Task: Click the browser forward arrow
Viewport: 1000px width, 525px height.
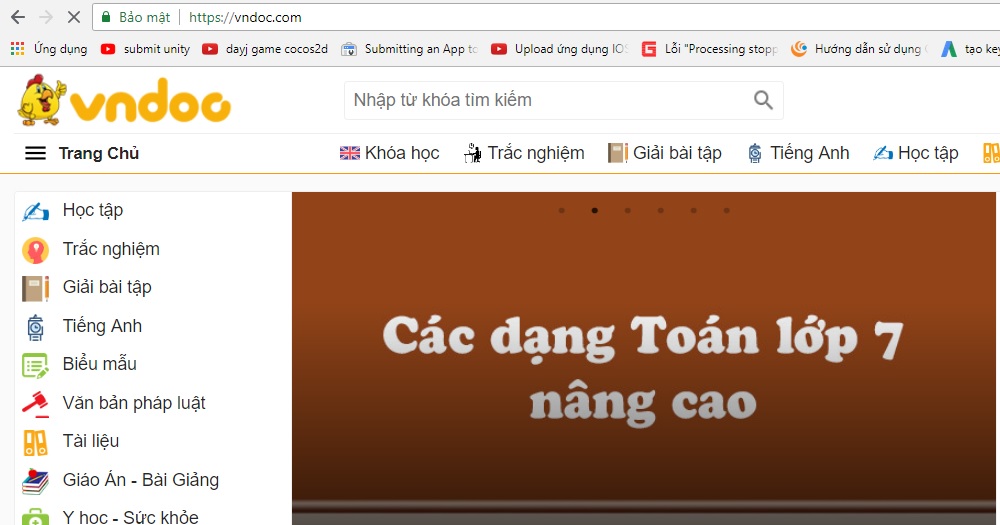Action: [x=46, y=17]
